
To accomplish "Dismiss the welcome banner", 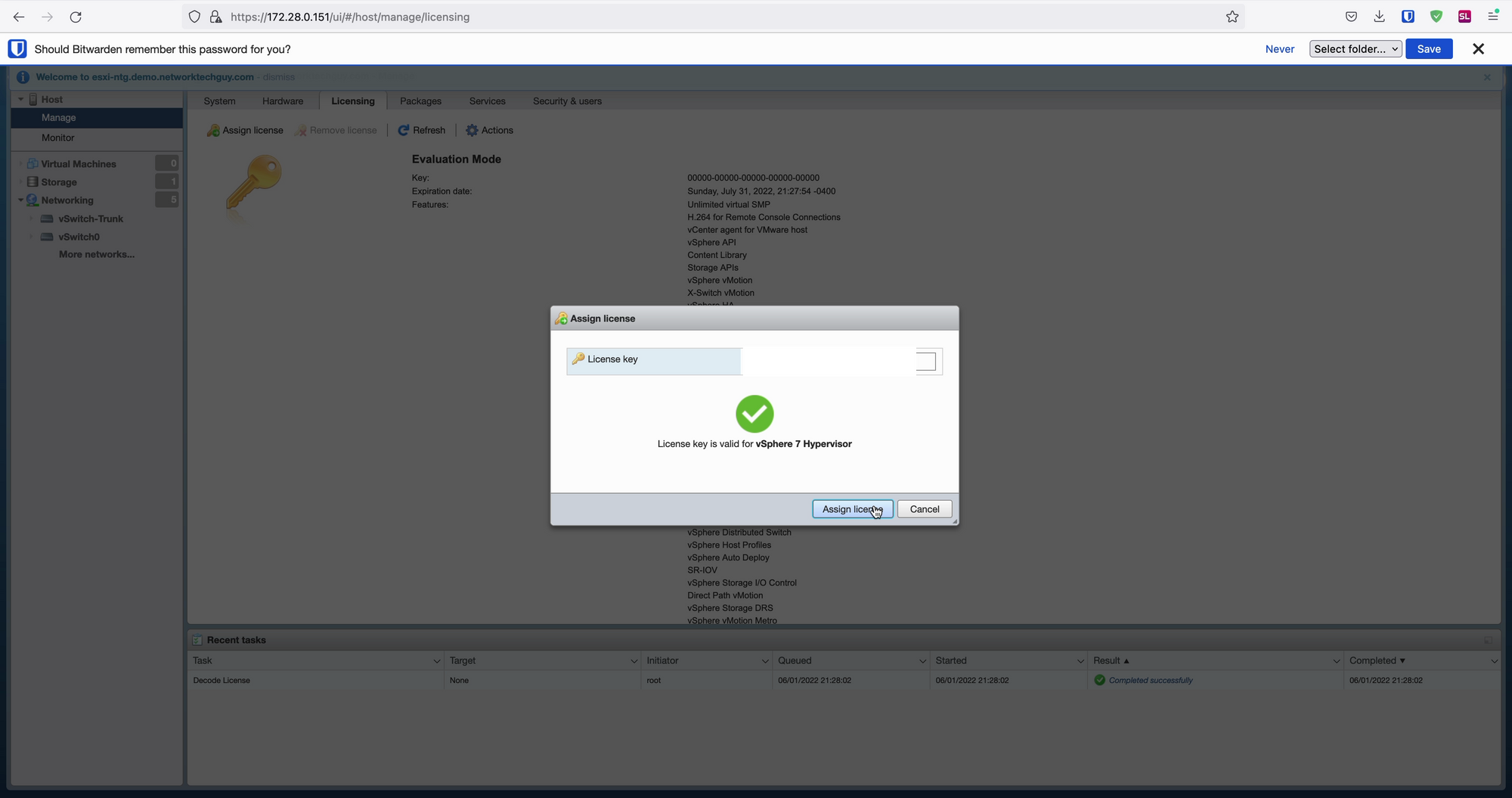I will [x=279, y=77].
